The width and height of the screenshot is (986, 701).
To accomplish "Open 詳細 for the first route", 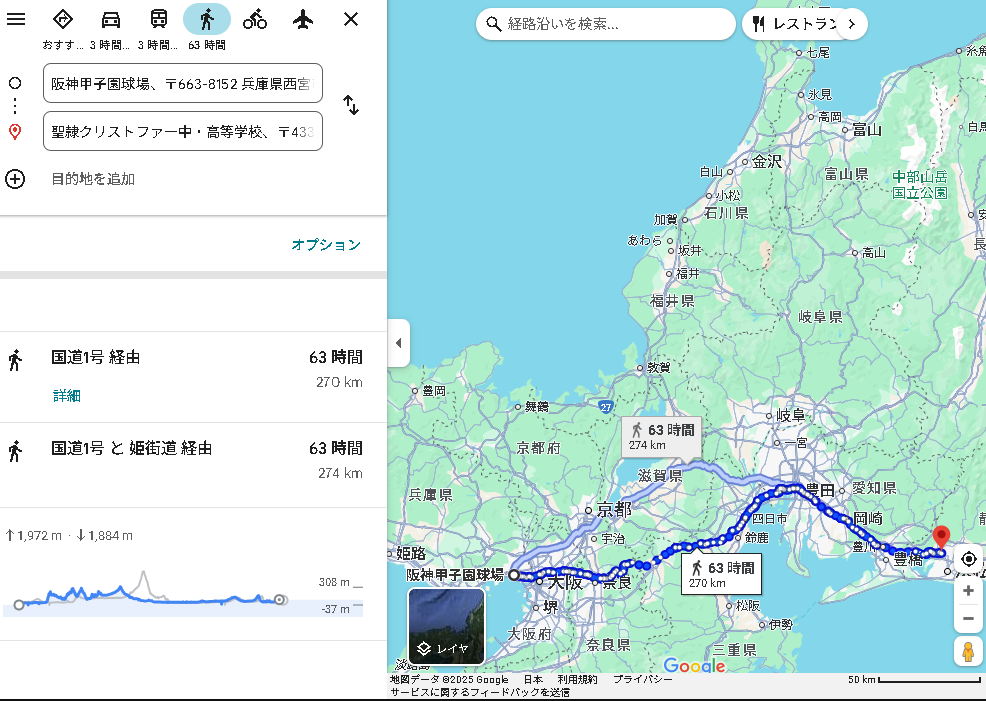I will [67, 395].
